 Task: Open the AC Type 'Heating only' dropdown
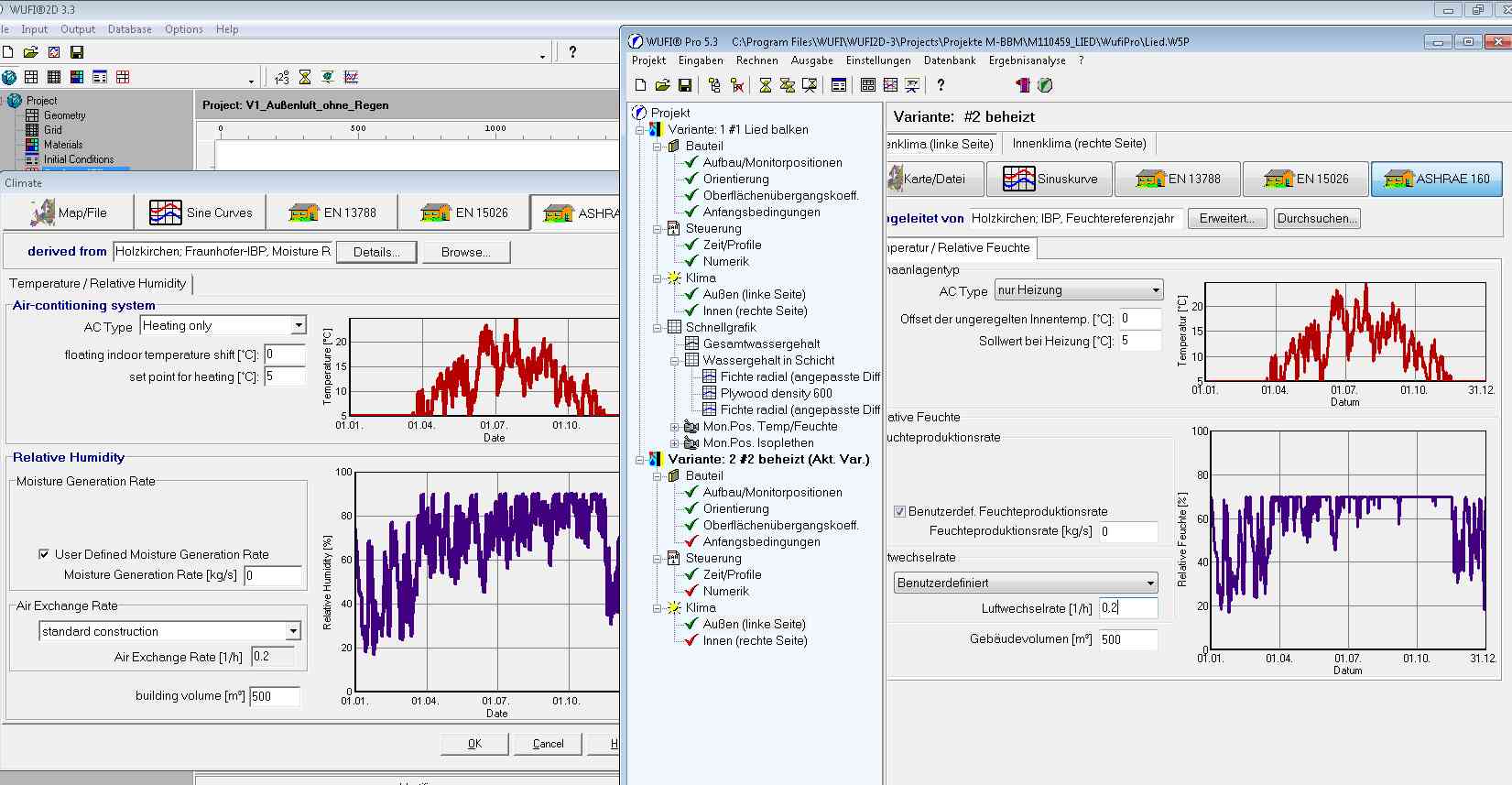click(x=298, y=325)
